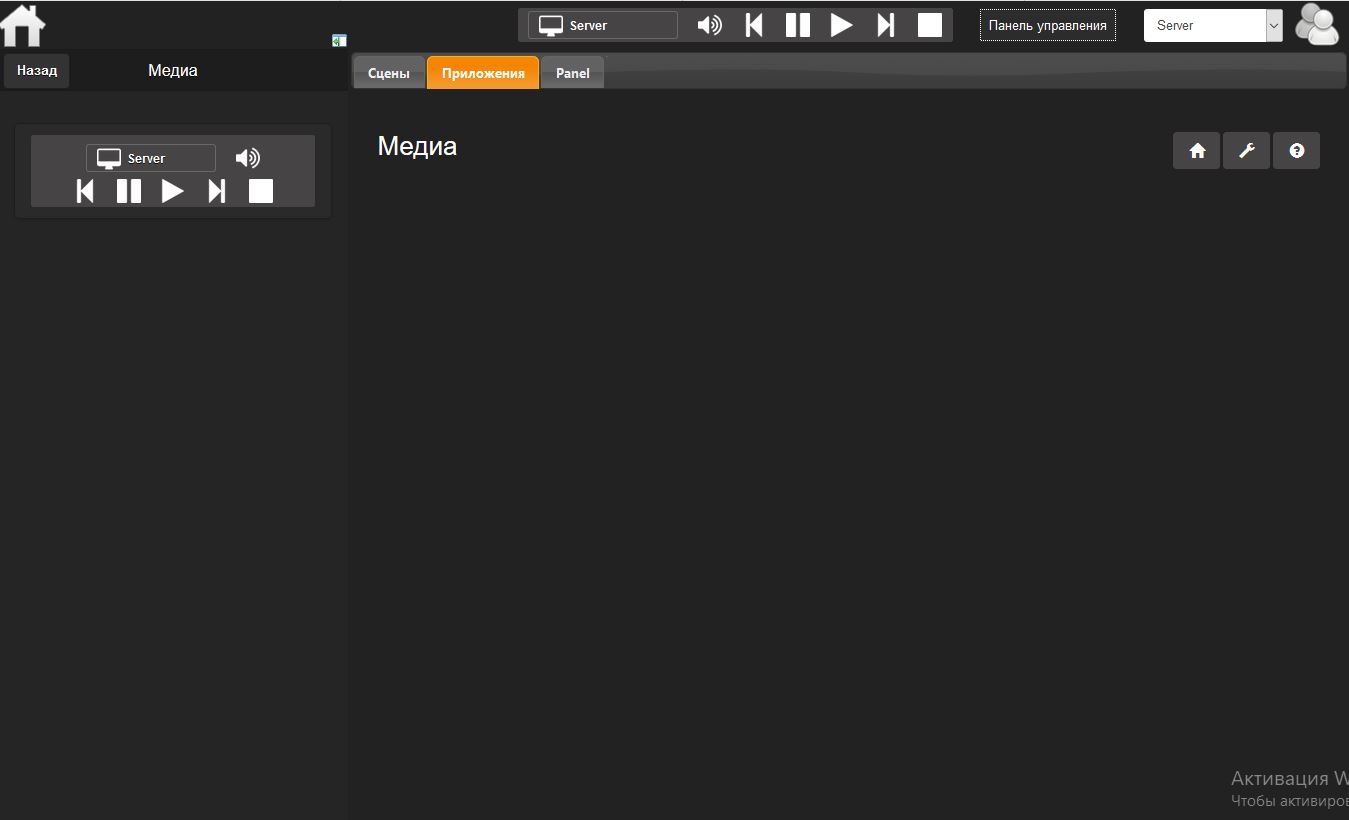Click the volume speaker icon in top bar
The width and height of the screenshot is (1349, 820).
coord(709,25)
